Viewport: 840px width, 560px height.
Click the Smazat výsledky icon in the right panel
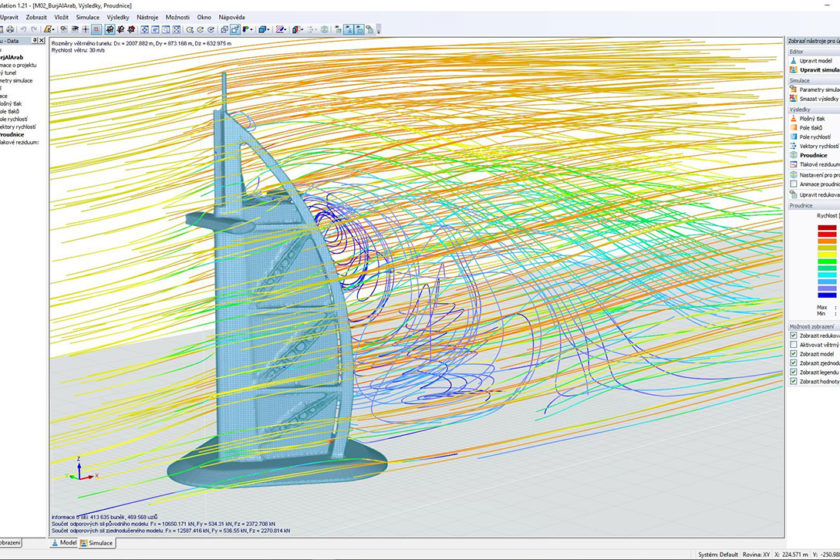pyautogui.click(x=793, y=99)
